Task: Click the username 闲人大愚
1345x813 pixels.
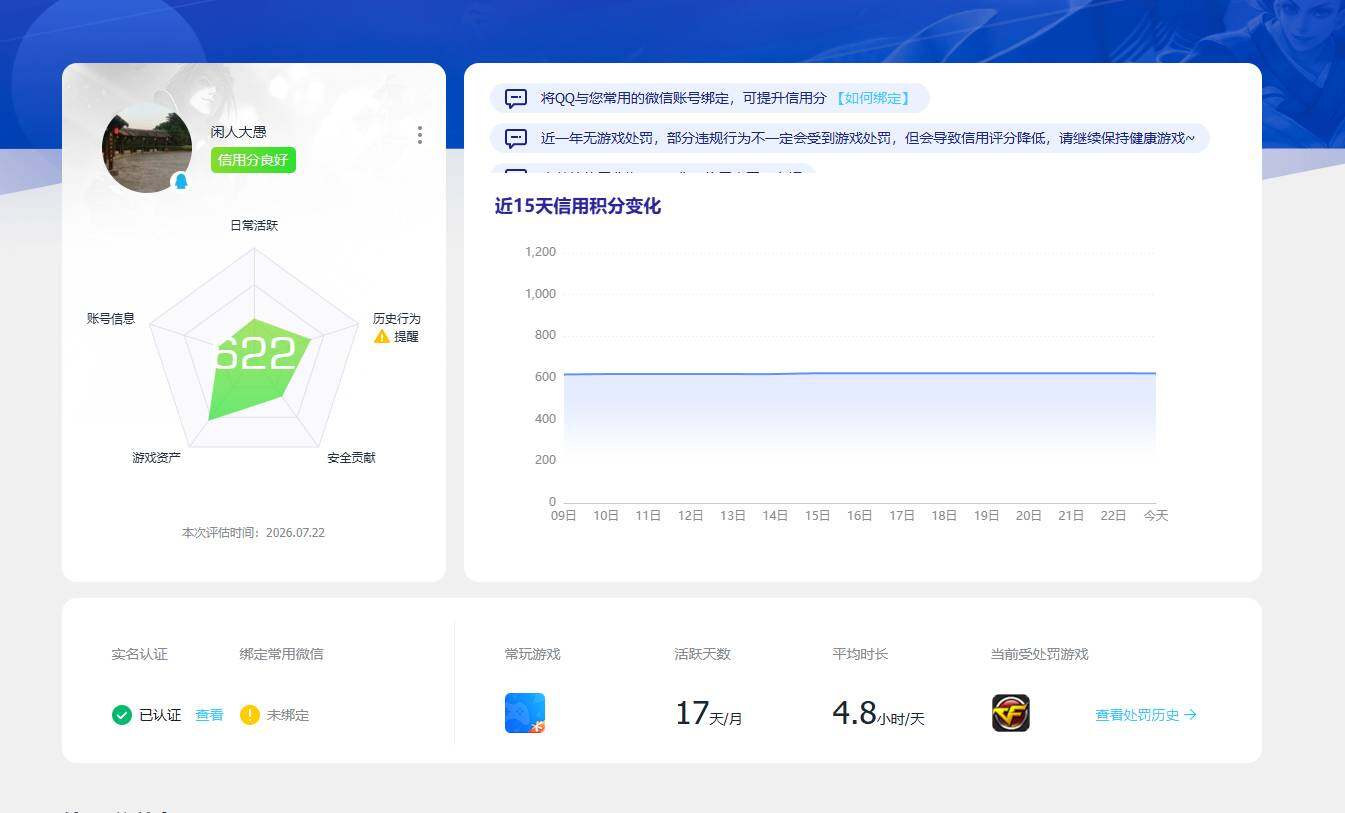Action: point(238,132)
